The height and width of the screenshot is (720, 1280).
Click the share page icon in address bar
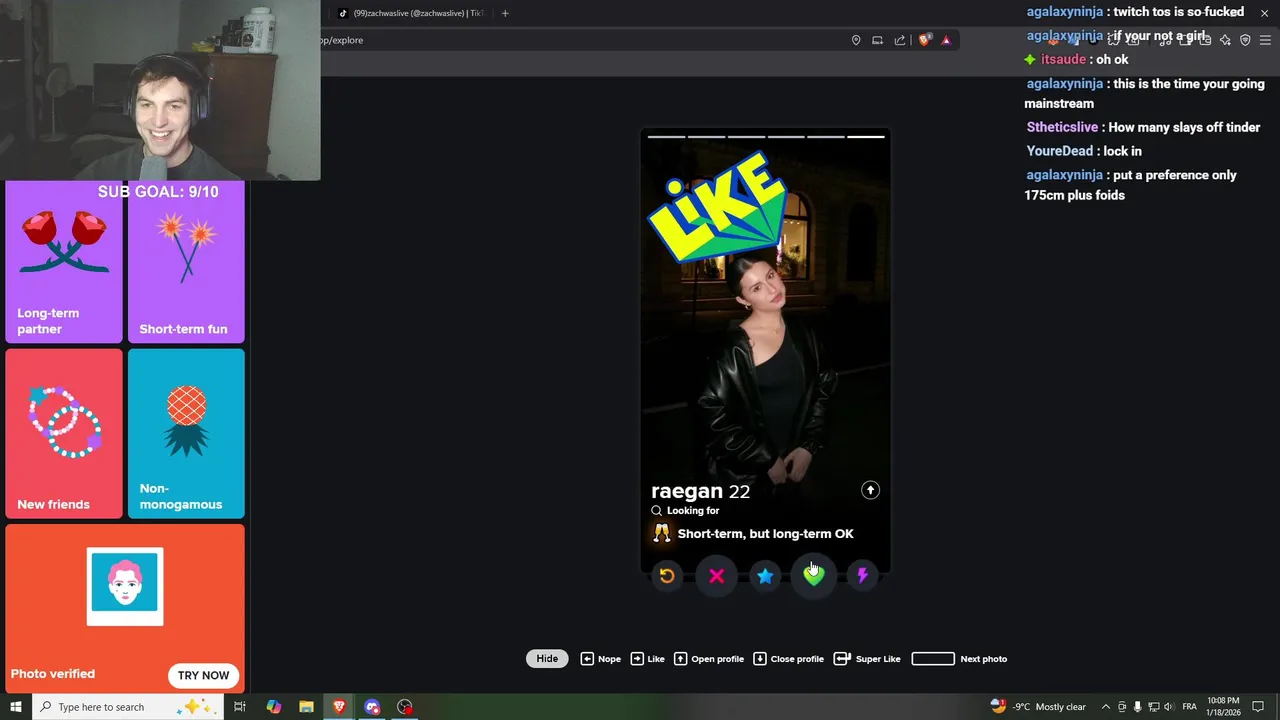coord(899,40)
